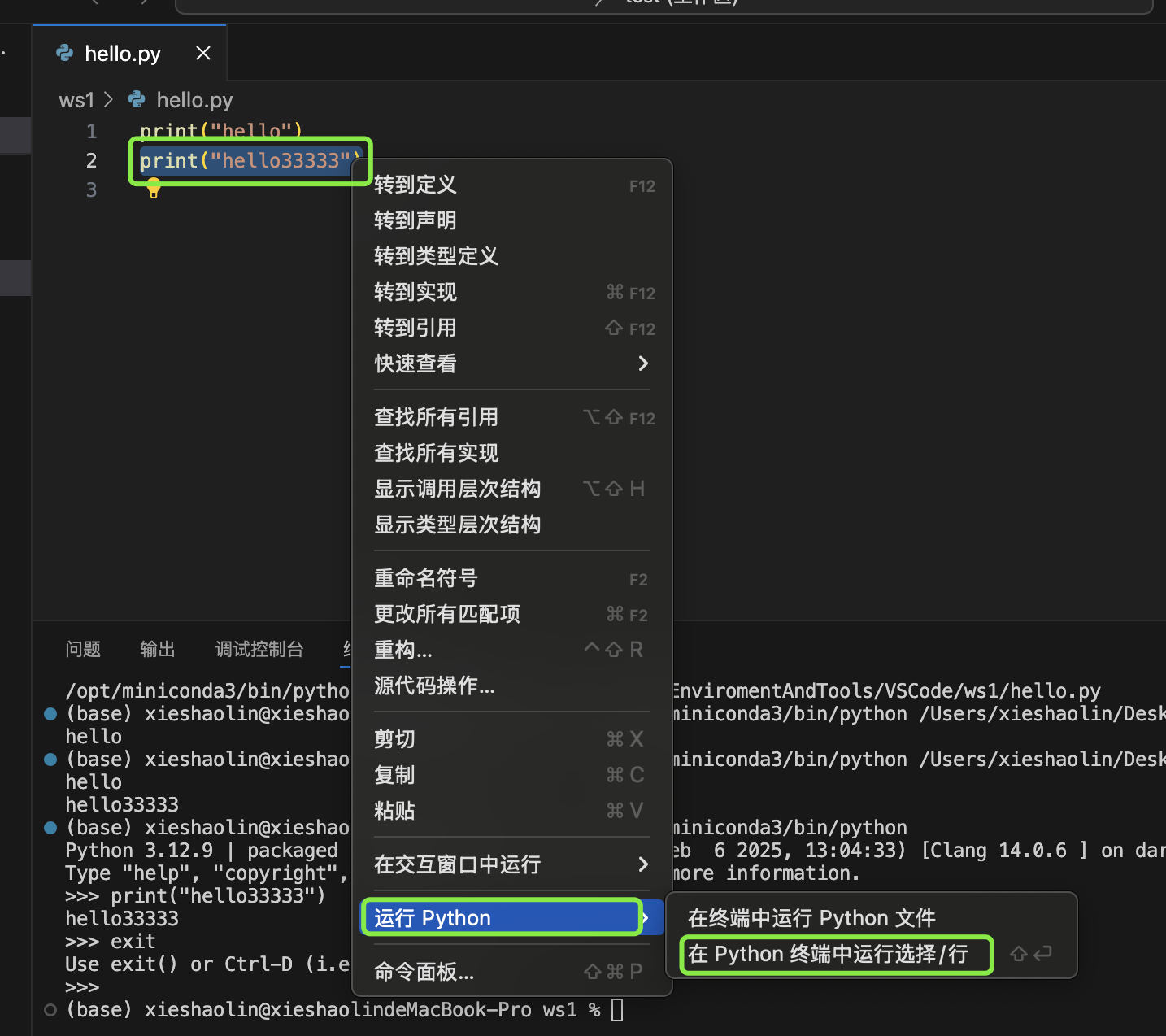Image resolution: width=1166 pixels, height=1036 pixels.
Task: Choose 命令面板... menu entry
Action: 514,972
